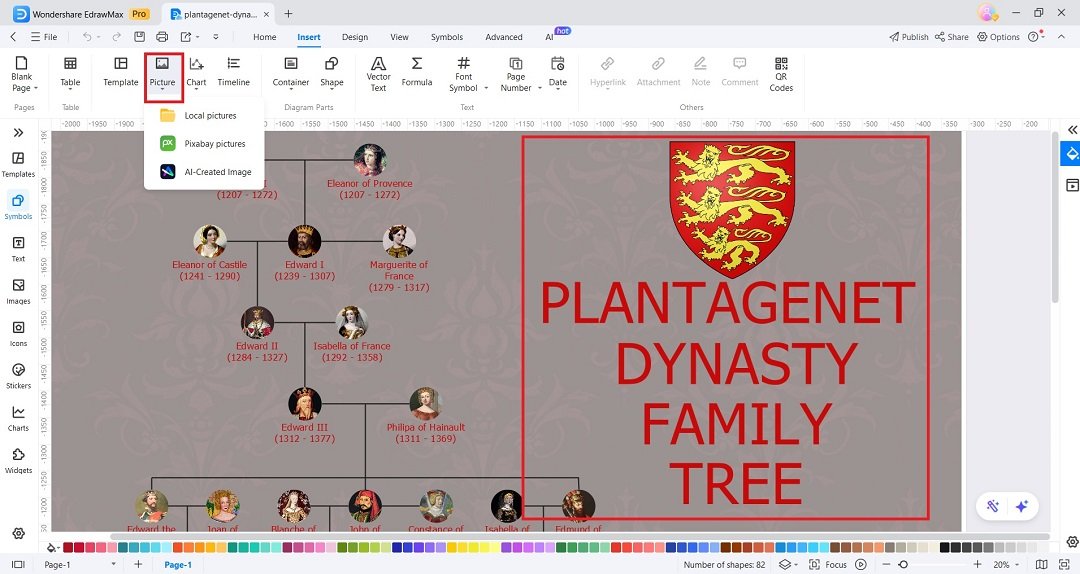Add a new page with plus button

138,564
